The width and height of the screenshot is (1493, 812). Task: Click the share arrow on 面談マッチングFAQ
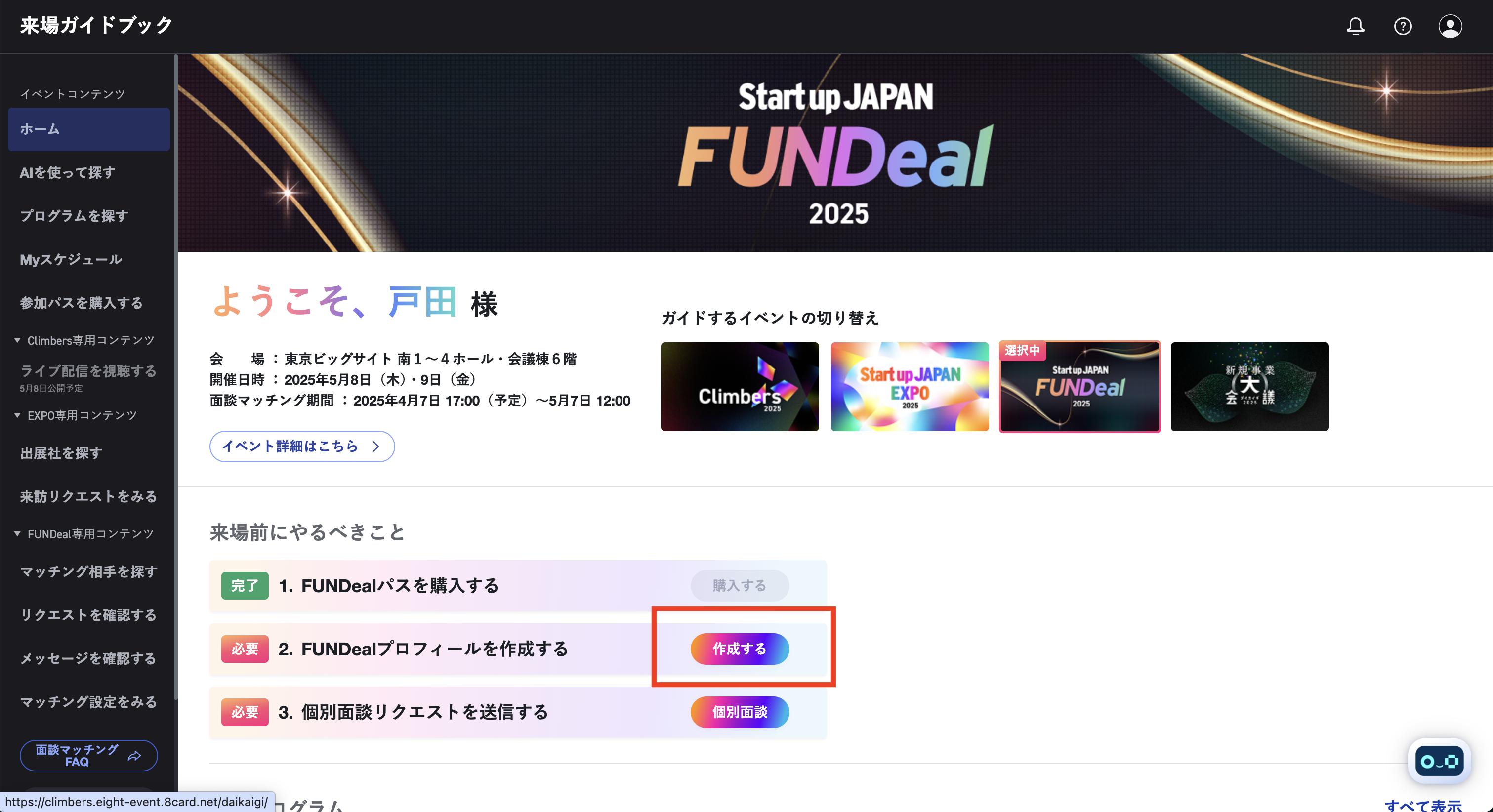(x=134, y=756)
